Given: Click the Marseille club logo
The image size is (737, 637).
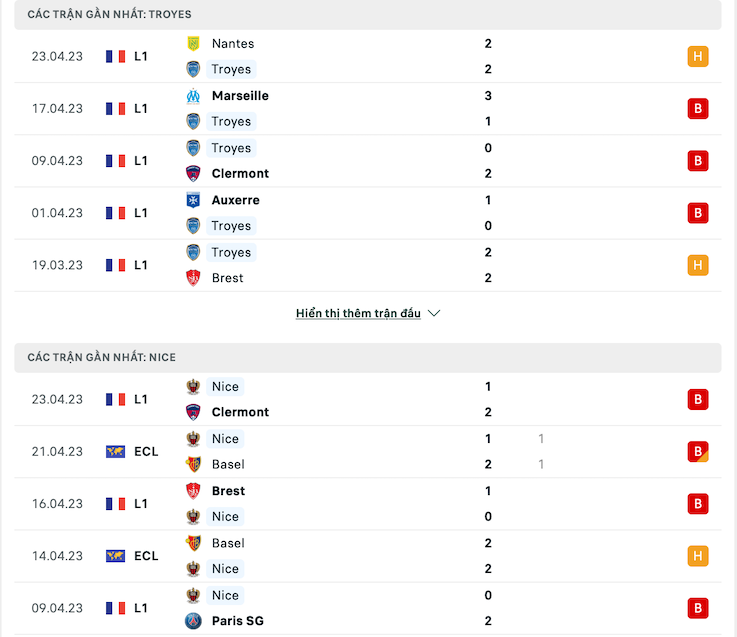Looking at the screenshot, I should [x=193, y=96].
